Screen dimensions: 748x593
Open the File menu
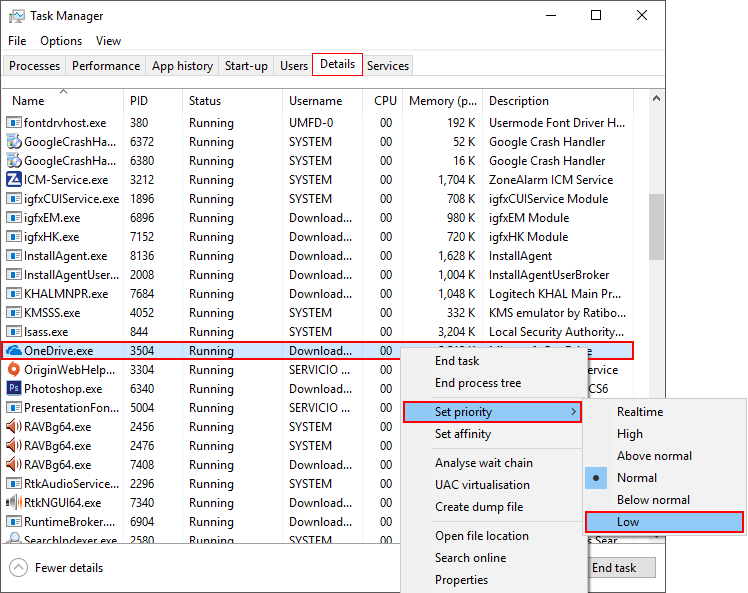[x=17, y=41]
